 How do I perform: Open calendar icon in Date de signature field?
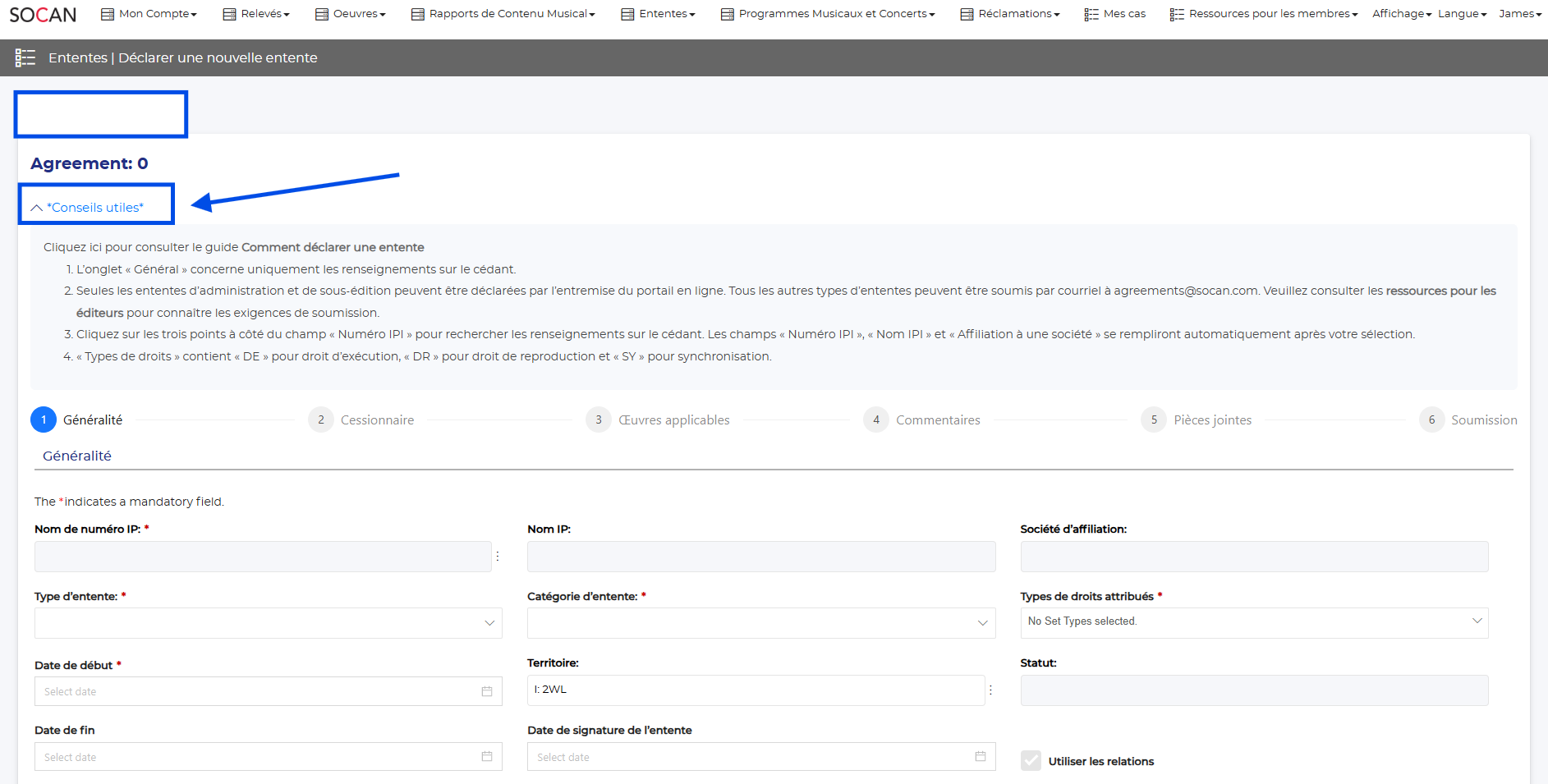click(x=980, y=756)
